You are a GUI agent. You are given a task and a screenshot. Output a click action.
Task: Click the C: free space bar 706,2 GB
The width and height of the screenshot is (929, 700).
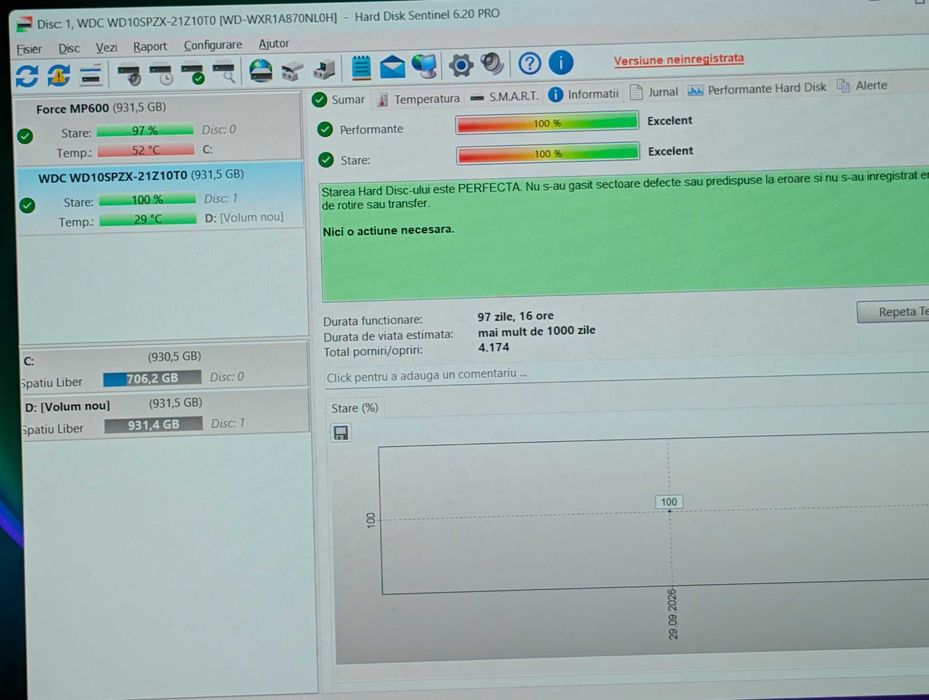(x=152, y=378)
